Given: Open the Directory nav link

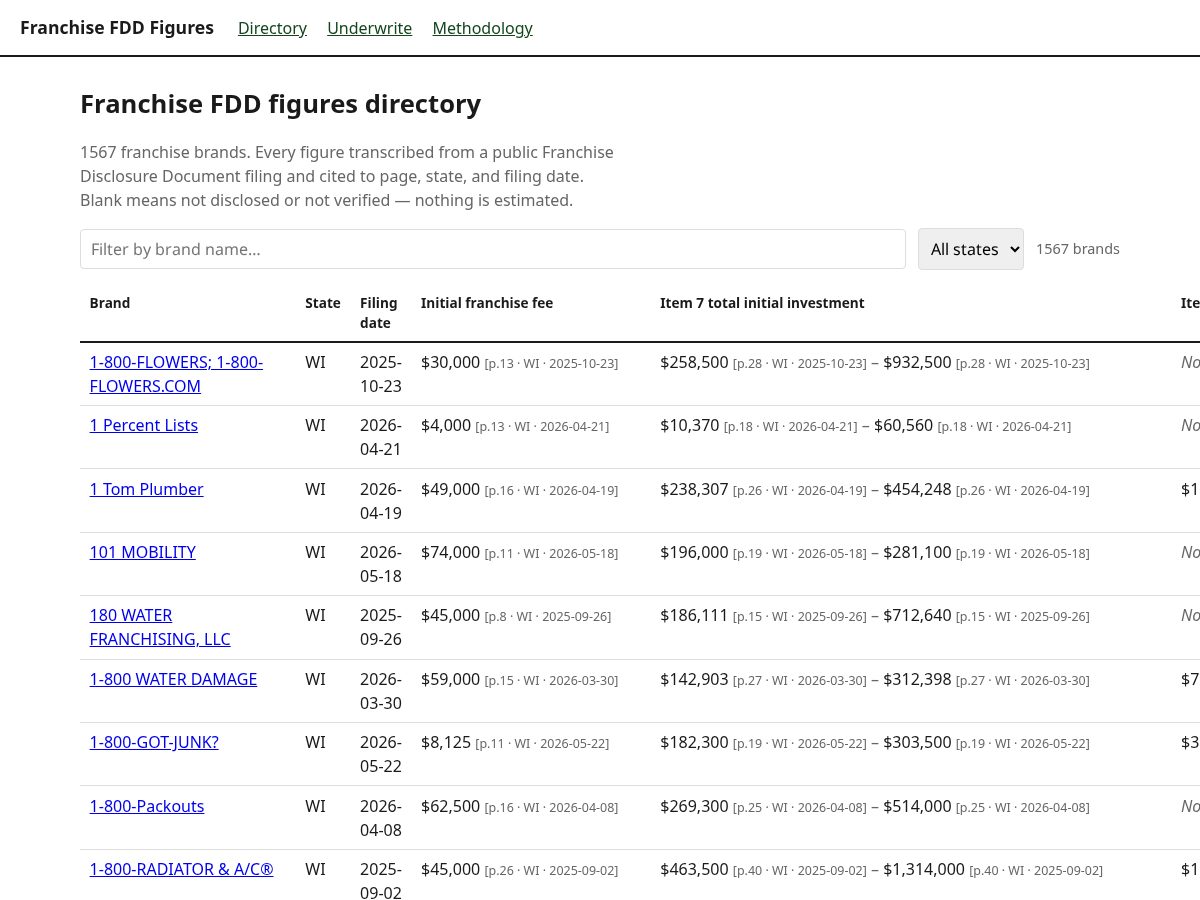Looking at the screenshot, I should pyautogui.click(x=272, y=28).
